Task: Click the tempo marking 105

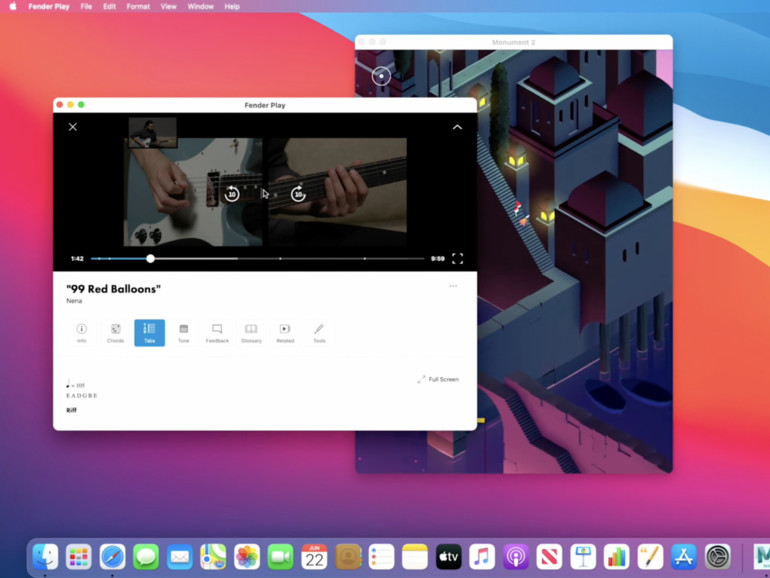Action: coord(76,385)
